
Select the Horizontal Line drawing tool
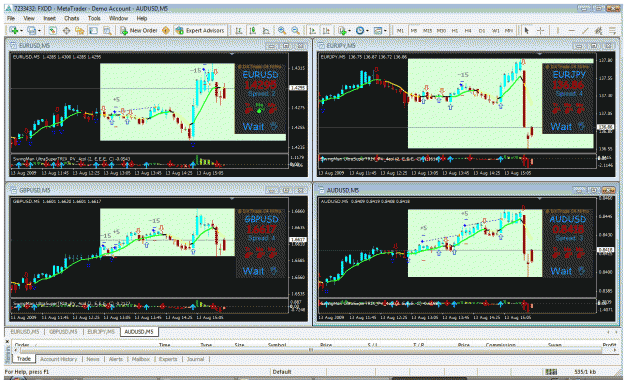(x=571, y=30)
